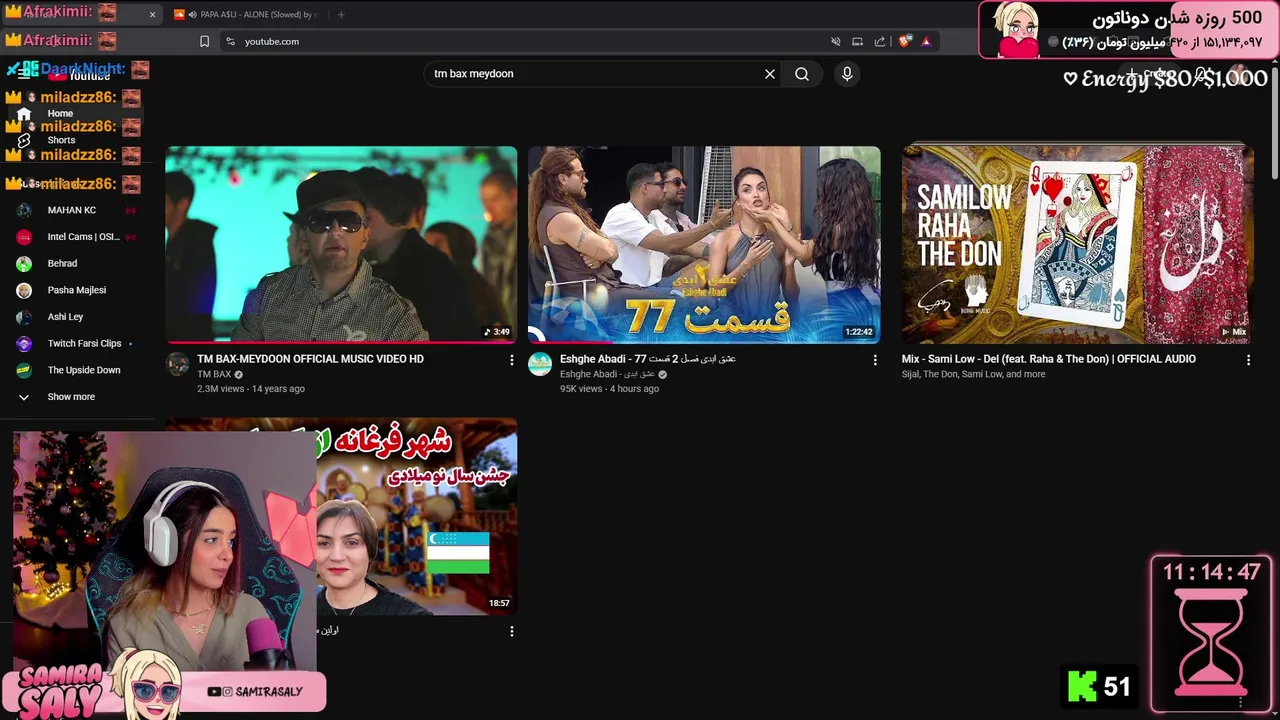Open options menu for TM BAX-MEYDOON video
The width and height of the screenshot is (1280, 720).
[x=512, y=360]
